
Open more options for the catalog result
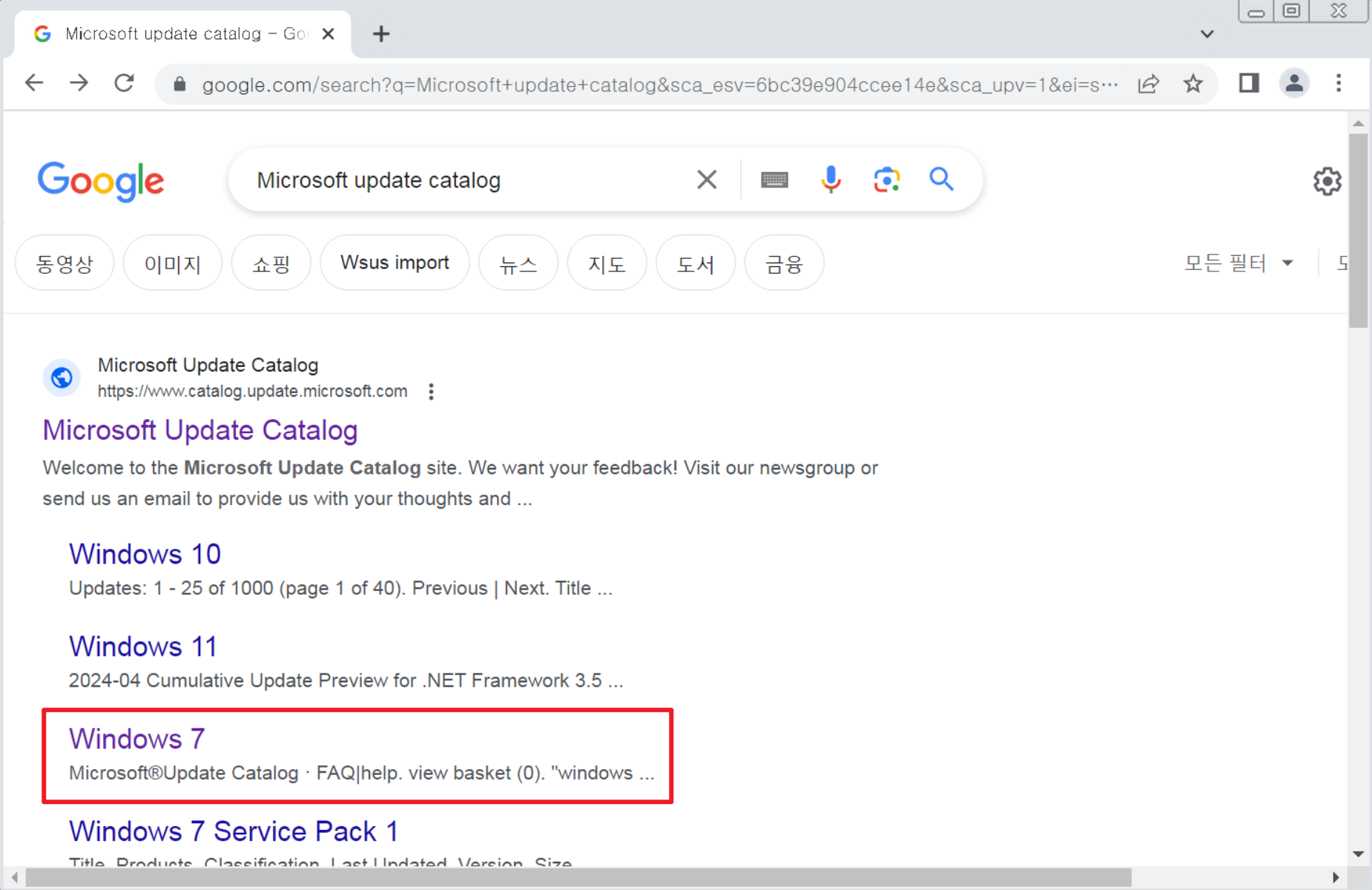pos(431,392)
